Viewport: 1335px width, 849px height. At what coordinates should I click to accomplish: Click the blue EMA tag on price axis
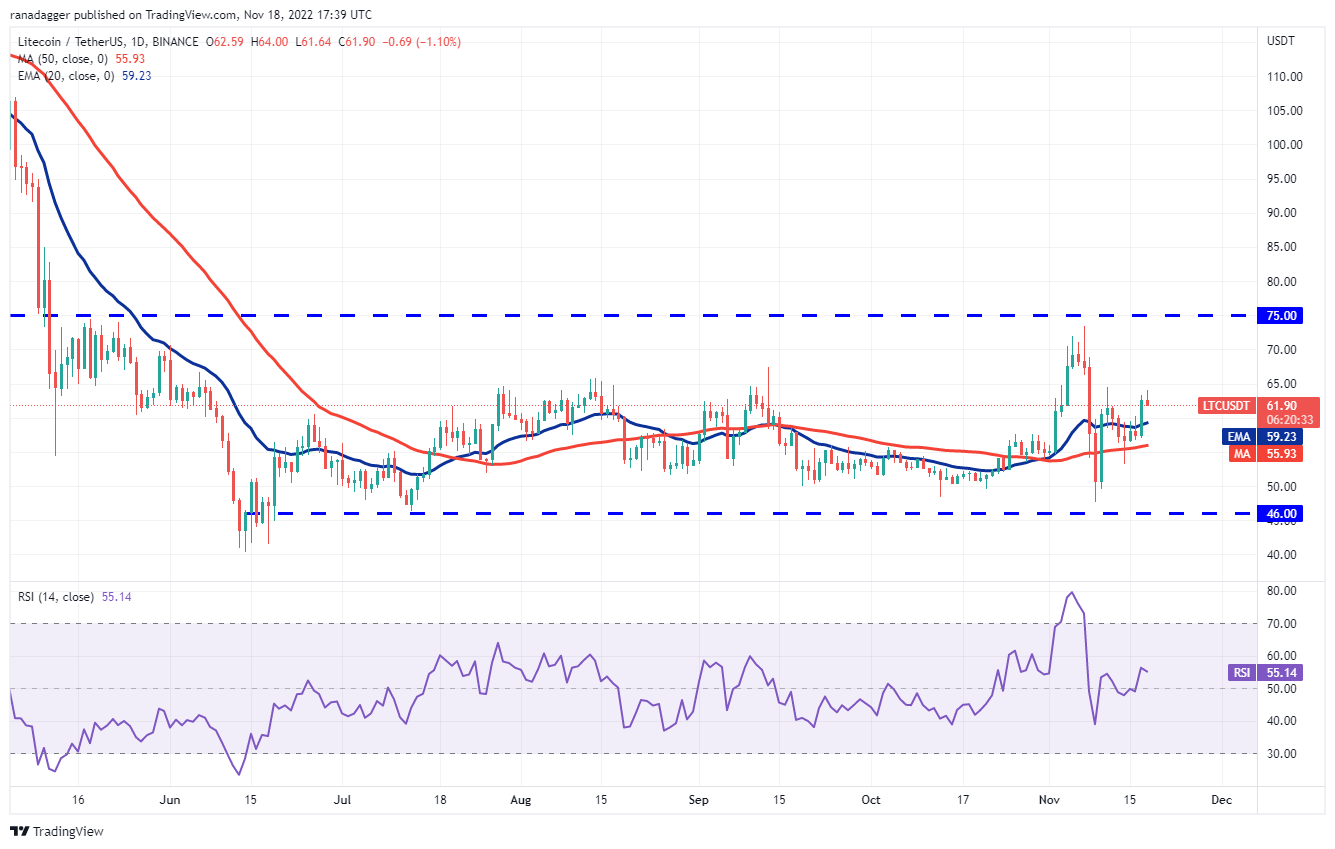1241,437
